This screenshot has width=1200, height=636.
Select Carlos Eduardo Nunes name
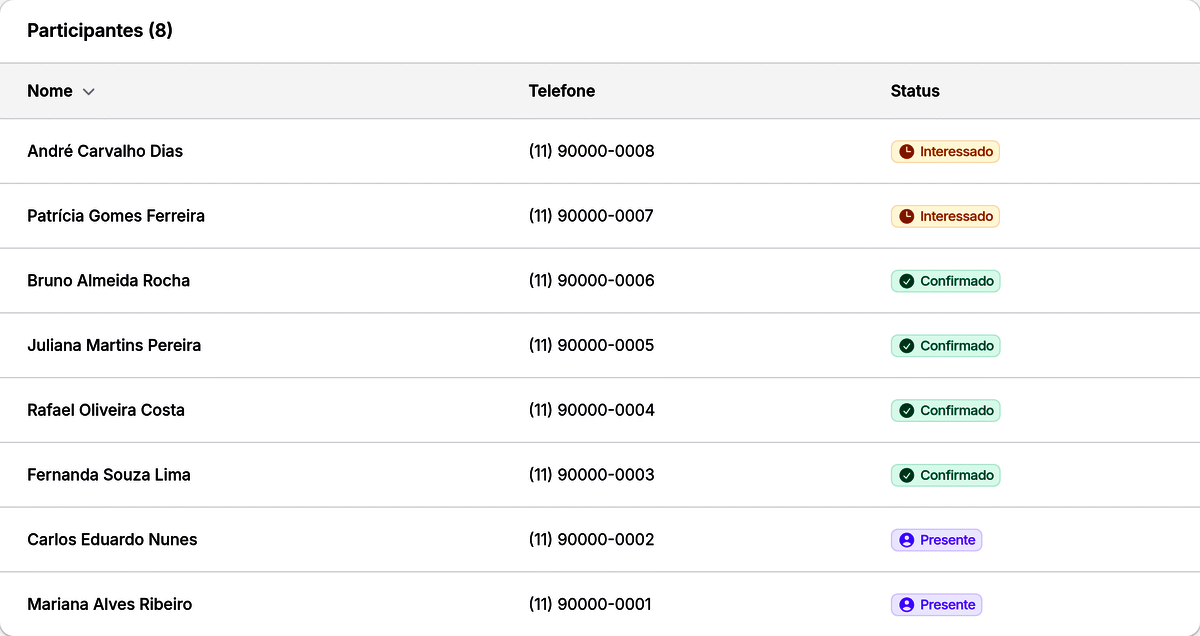point(112,539)
